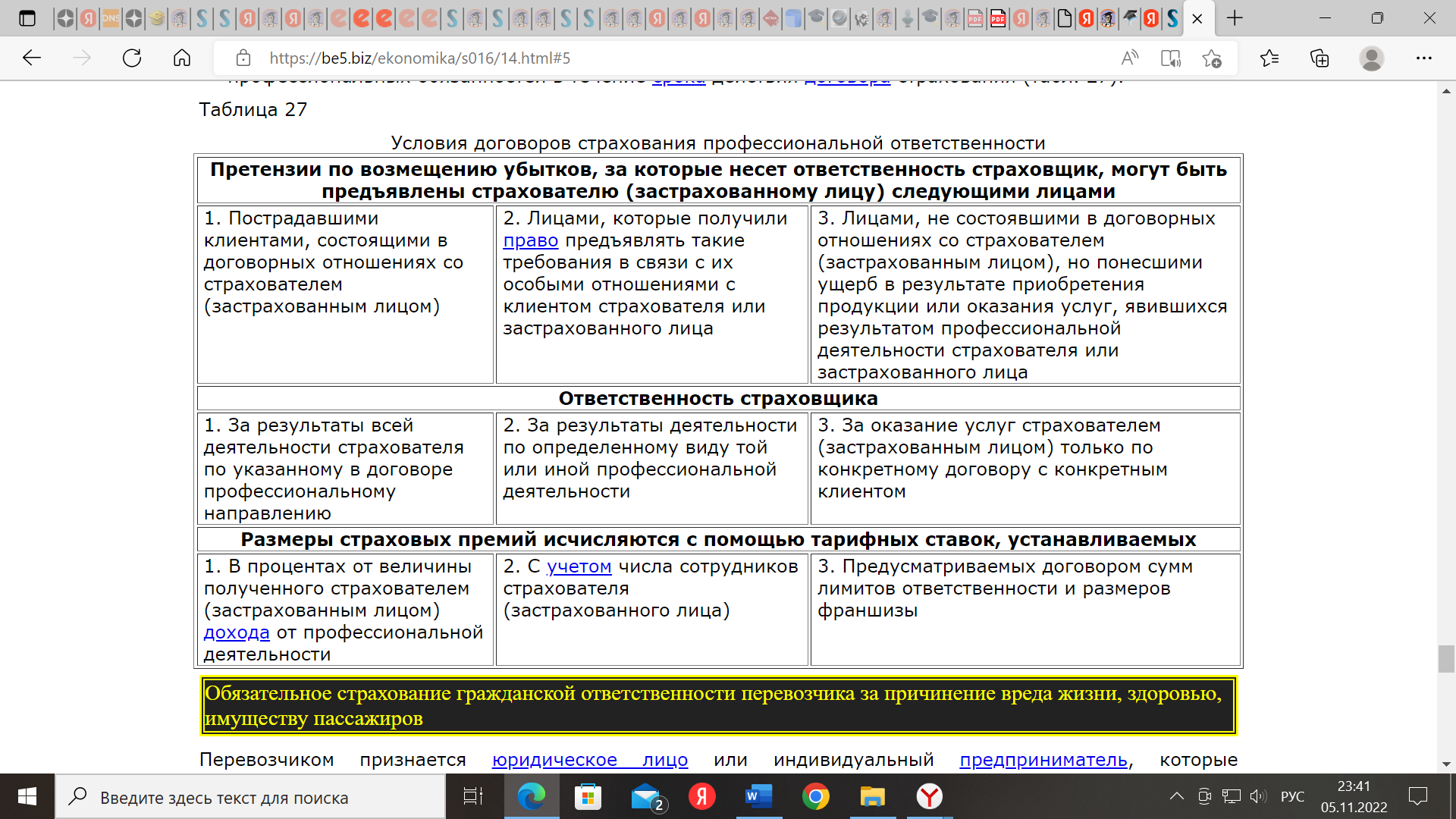Open Microsoft Word from taskbar
The image size is (1456, 819).
pyautogui.click(x=759, y=796)
